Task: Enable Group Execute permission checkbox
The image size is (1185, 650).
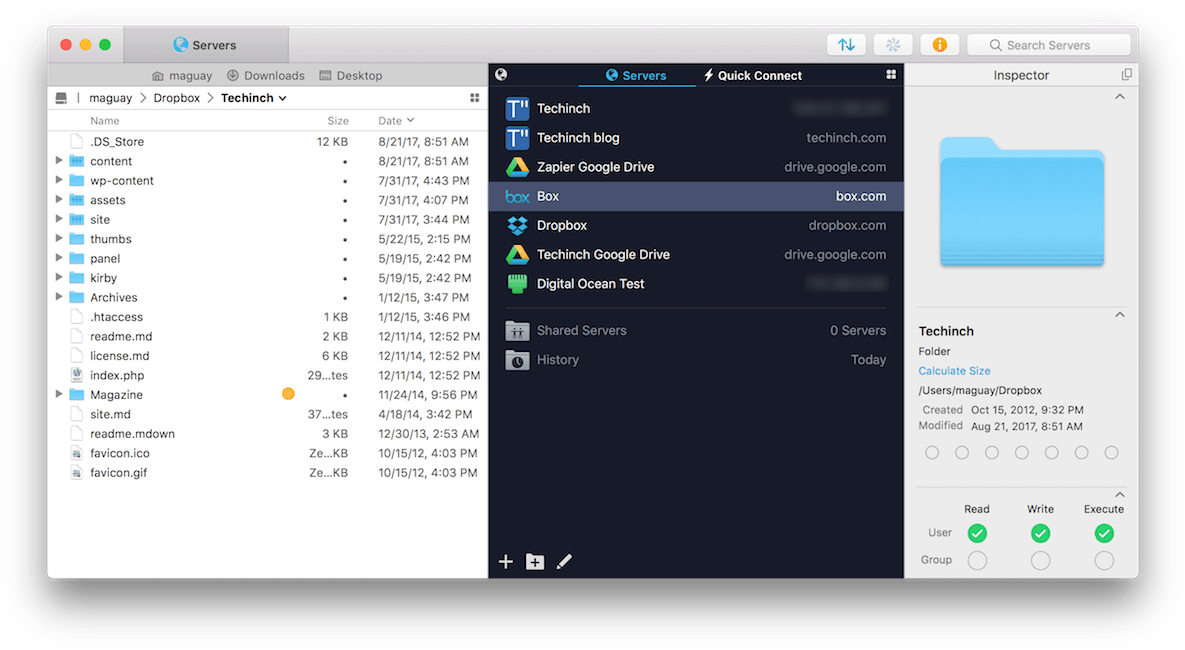Action: pos(1103,561)
